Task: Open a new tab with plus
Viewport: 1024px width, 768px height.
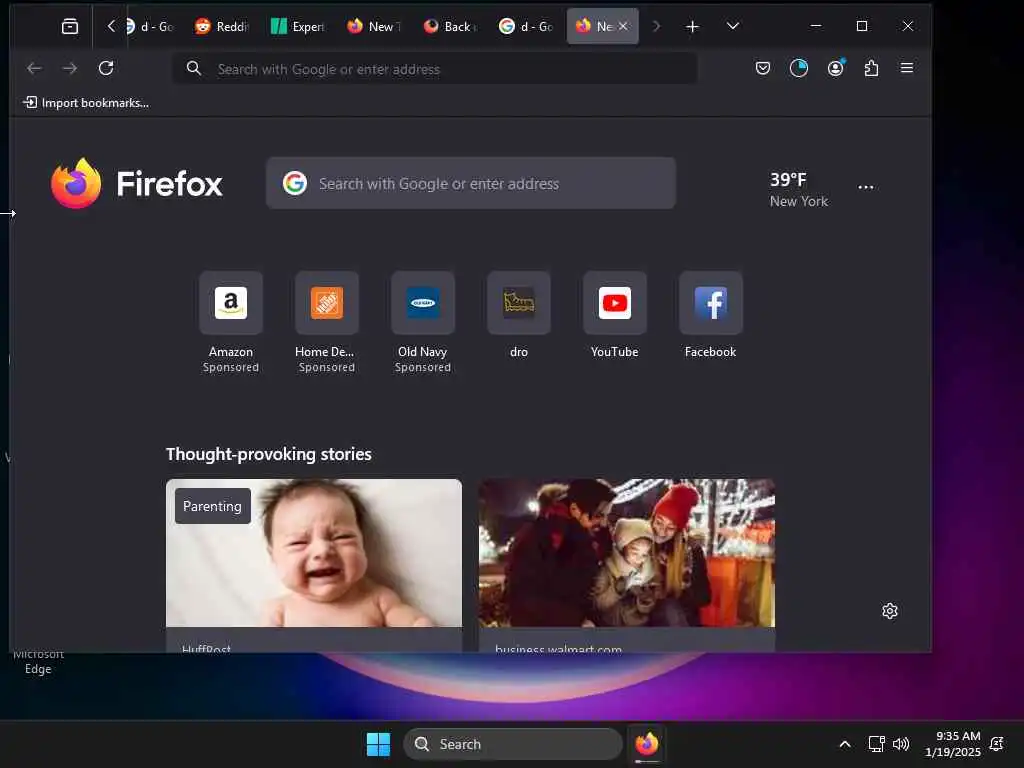Action: tap(692, 26)
